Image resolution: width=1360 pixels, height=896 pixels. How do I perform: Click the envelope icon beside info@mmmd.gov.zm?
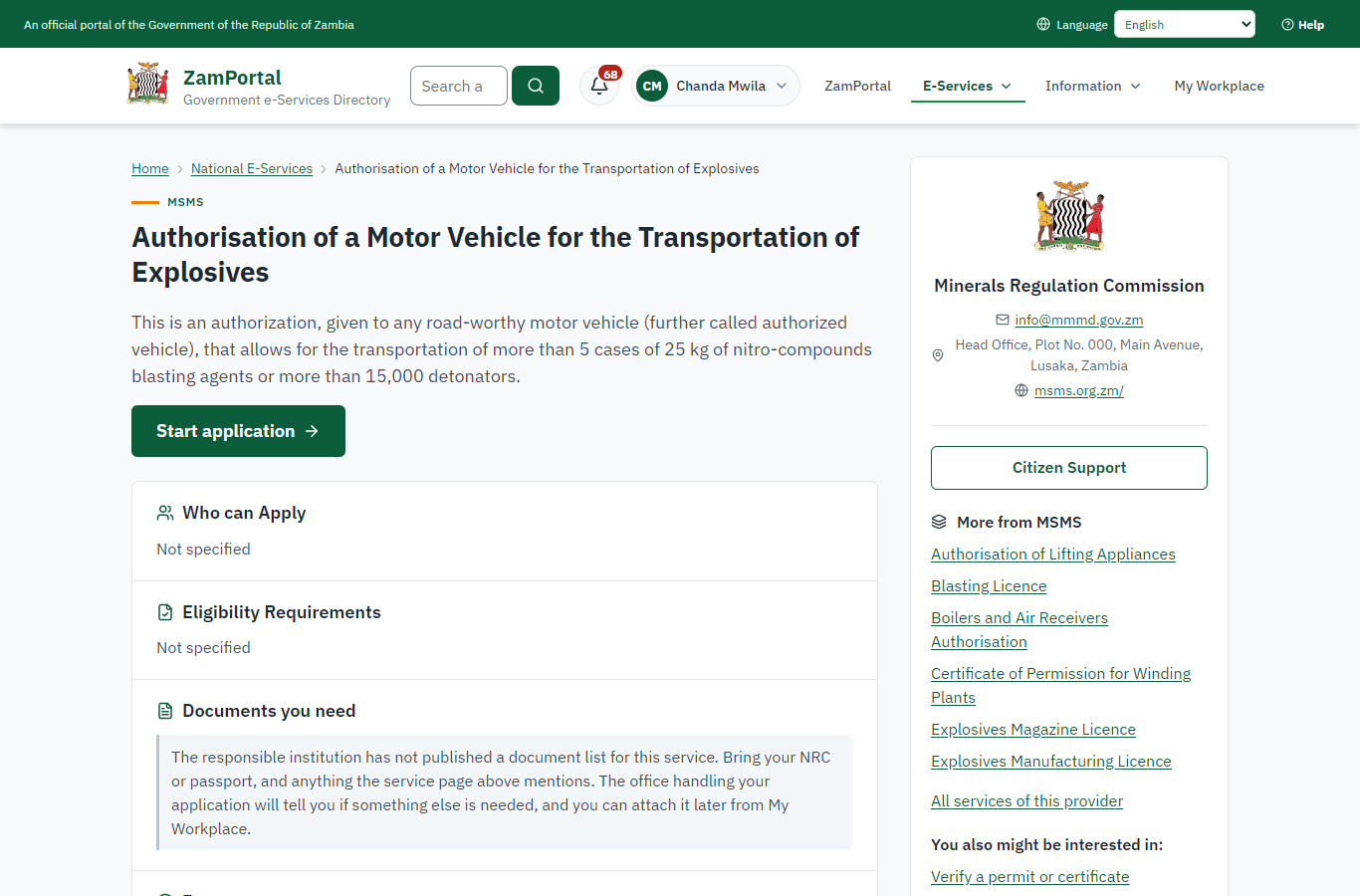tap(1003, 320)
